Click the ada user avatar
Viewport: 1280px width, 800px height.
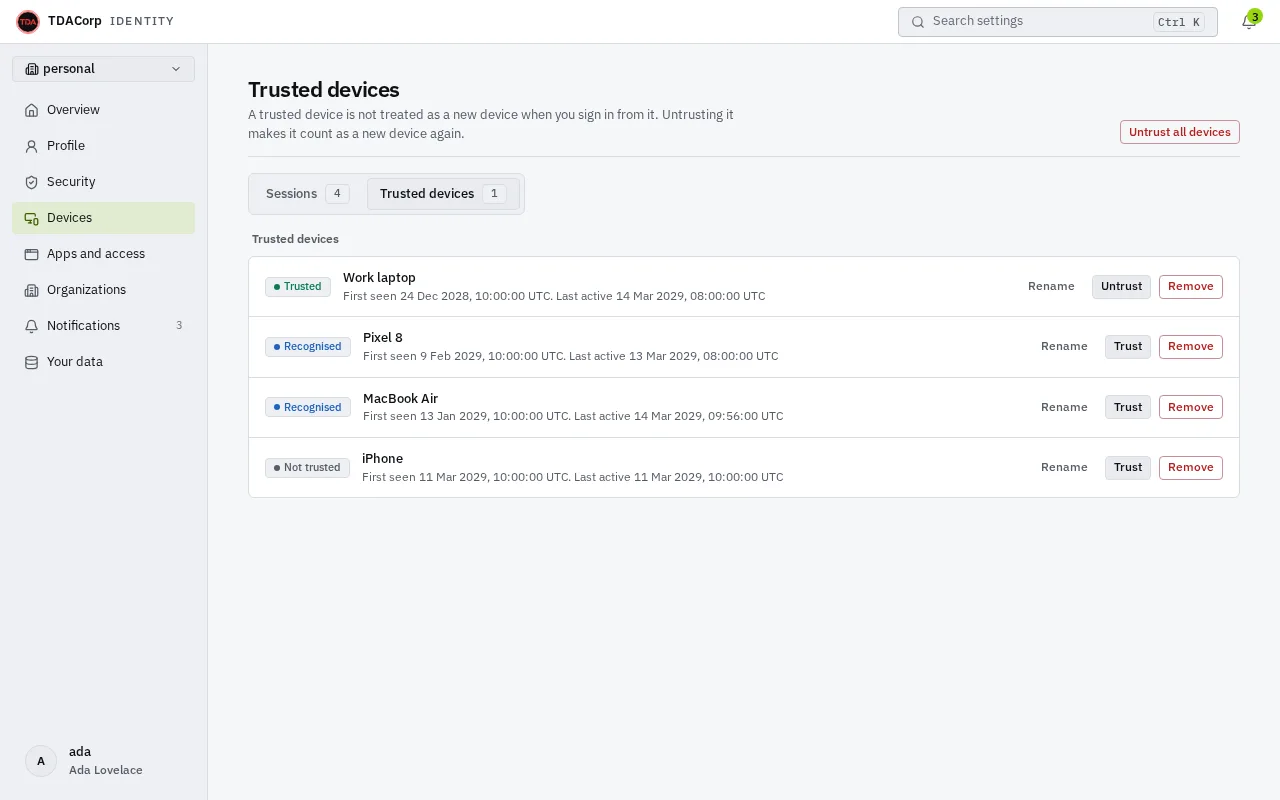41,761
